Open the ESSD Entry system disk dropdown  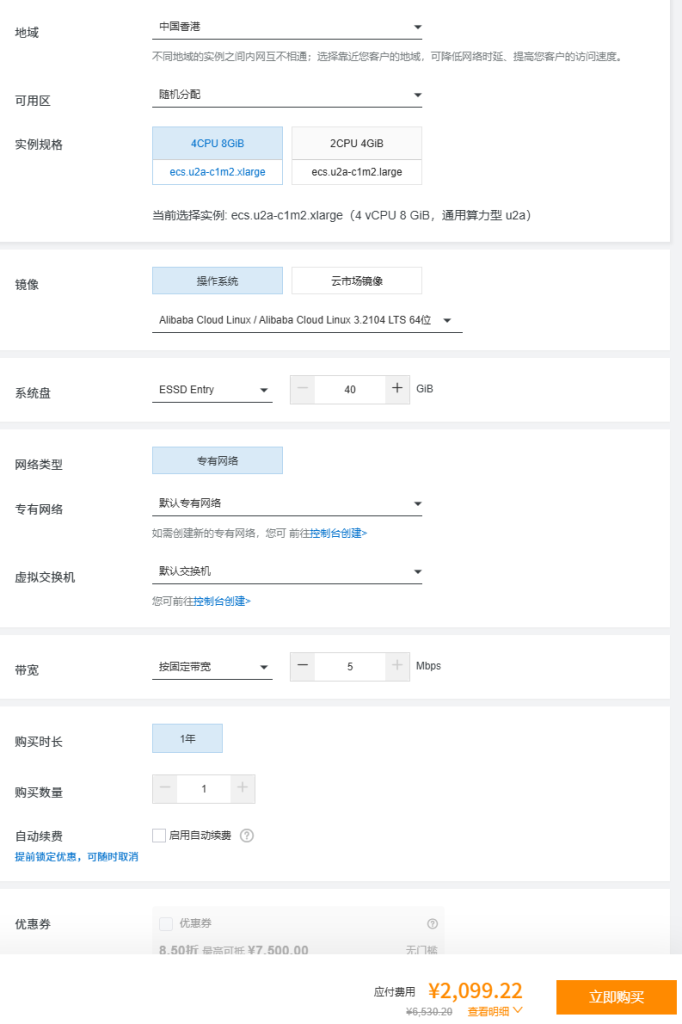[x=212, y=390]
